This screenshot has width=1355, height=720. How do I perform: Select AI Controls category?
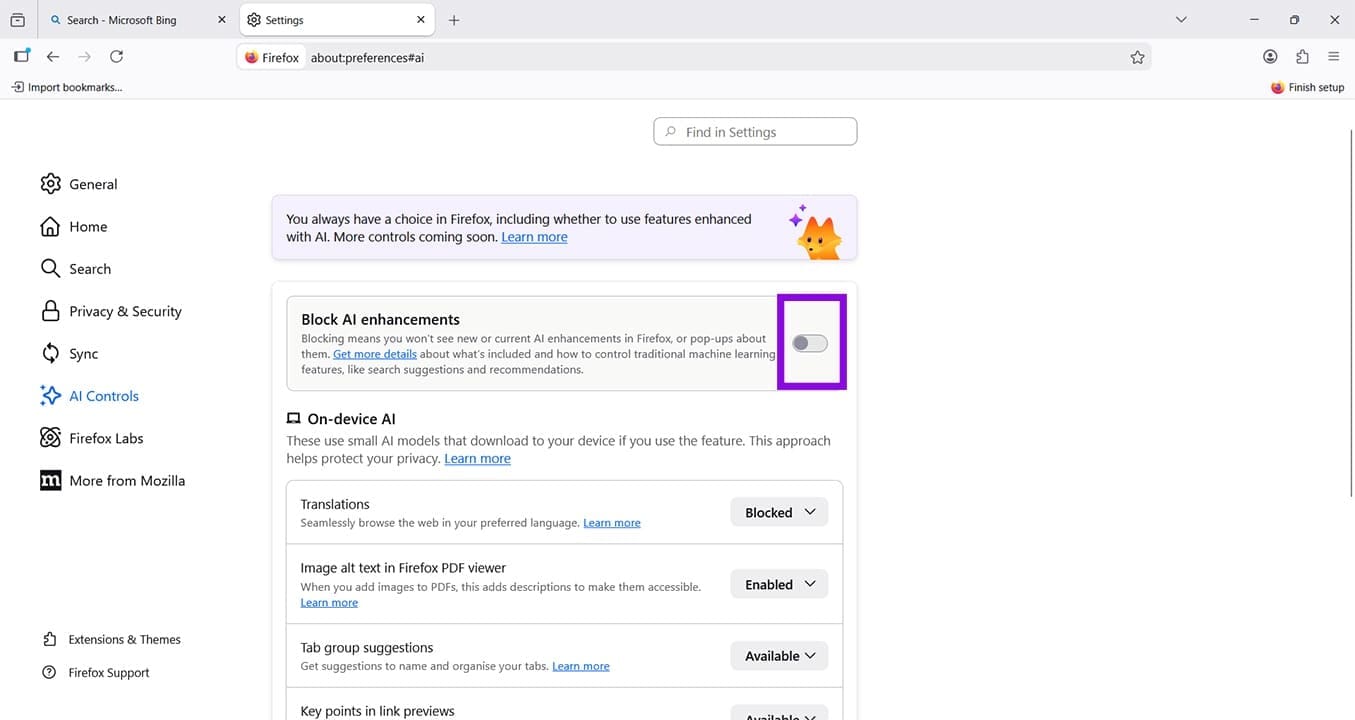pos(89,396)
